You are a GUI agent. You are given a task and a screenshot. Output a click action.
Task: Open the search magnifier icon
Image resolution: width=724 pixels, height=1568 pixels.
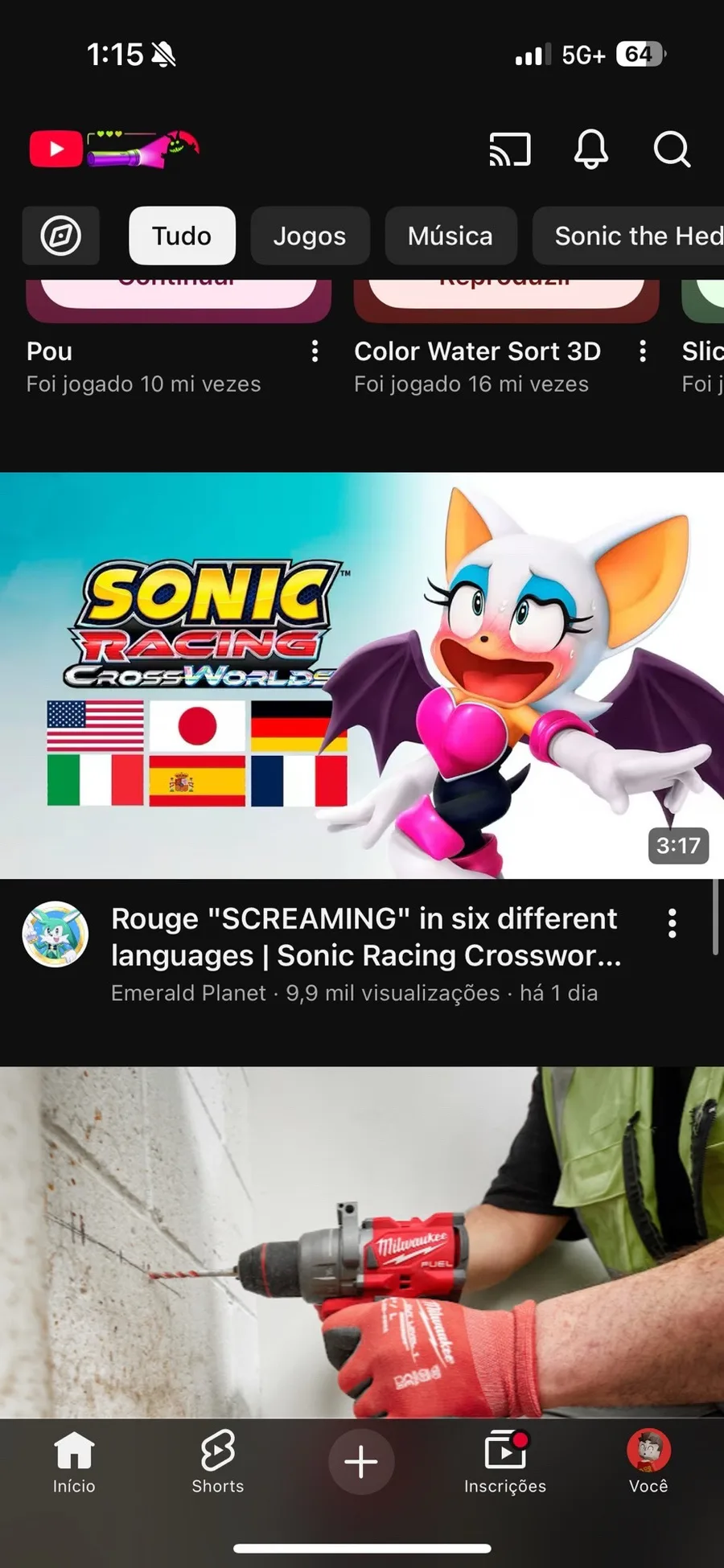click(672, 149)
